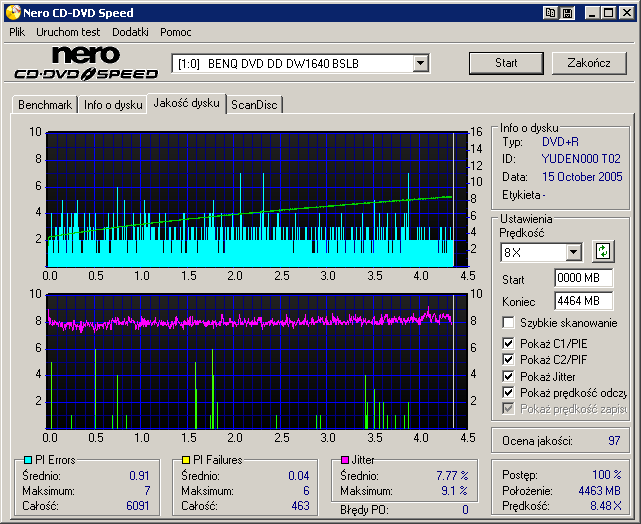Click the save floppy icon in title bar
Image resolution: width=641 pixels, height=524 pixels.
567,13
